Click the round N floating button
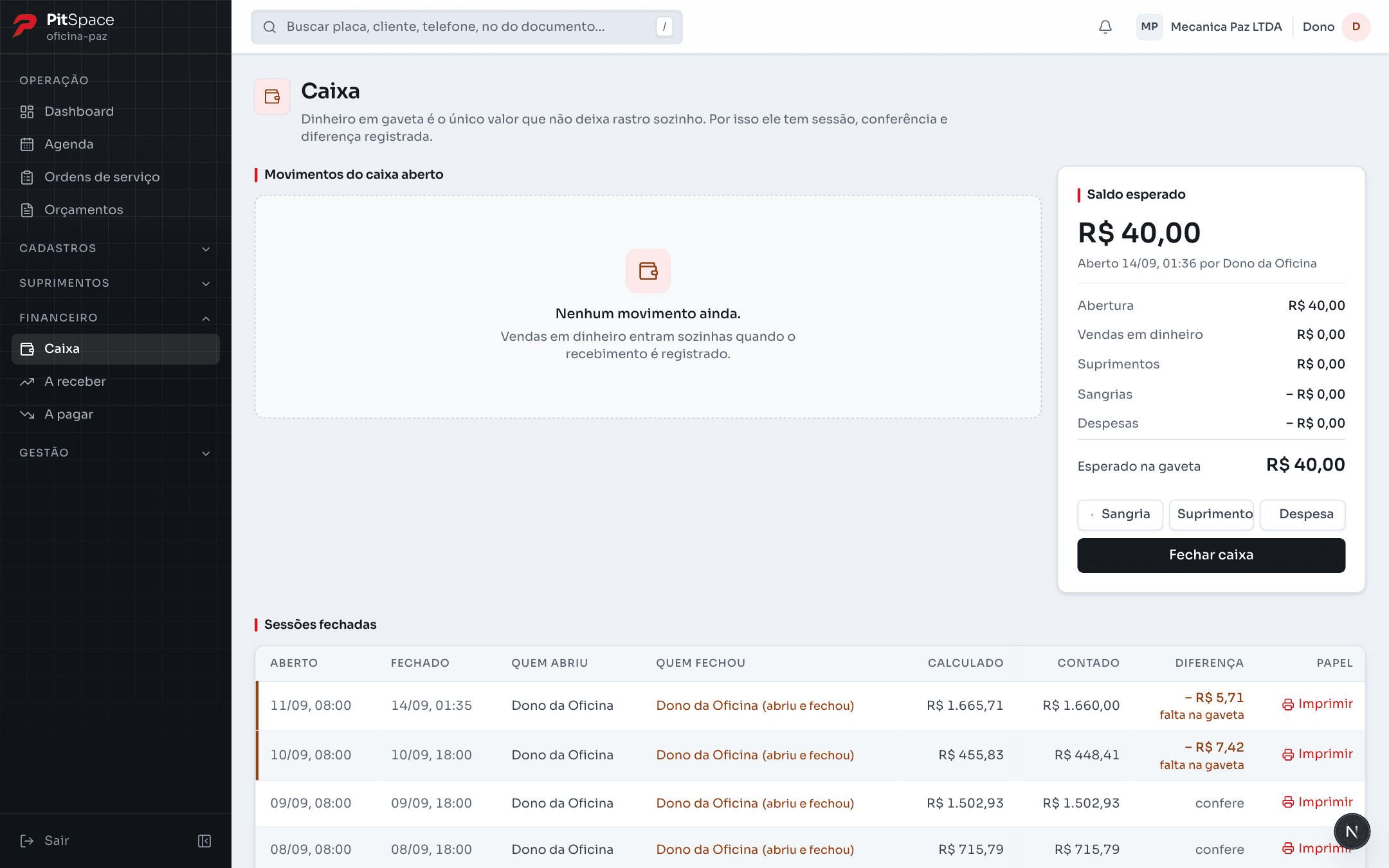The height and width of the screenshot is (868, 1389). 1352,831
